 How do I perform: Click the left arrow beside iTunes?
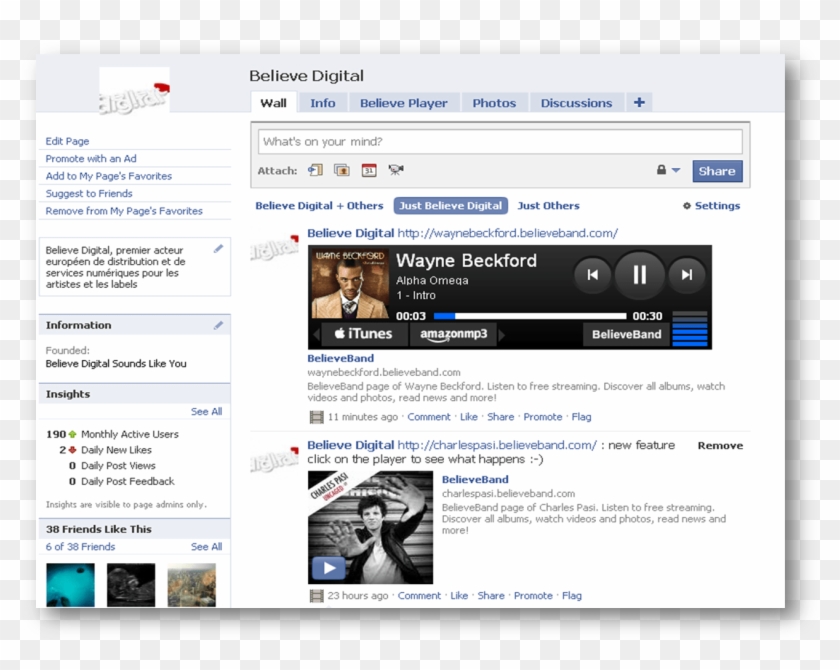coord(316,335)
